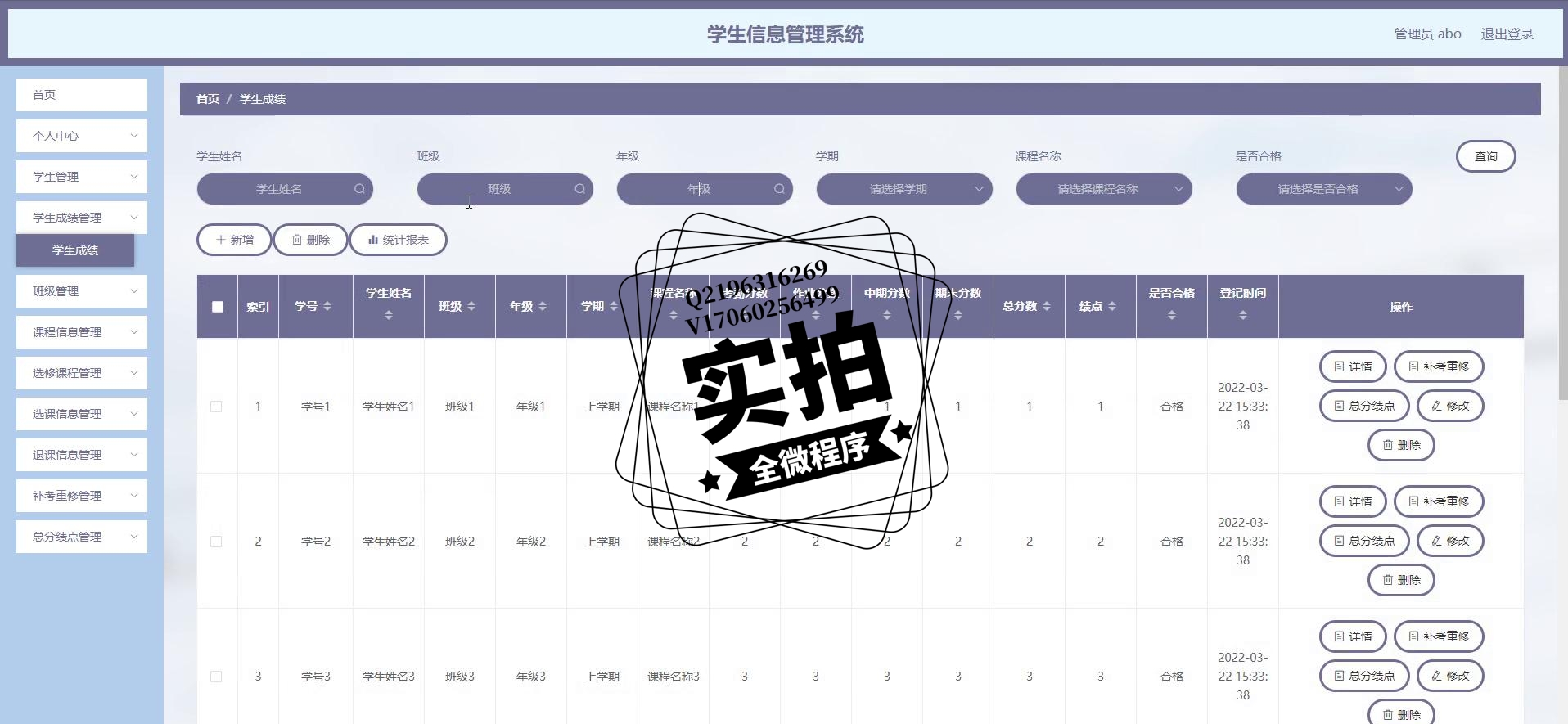Sort table by 登记时间 column arrows
The width and height of the screenshot is (1568, 724).
(x=1243, y=315)
